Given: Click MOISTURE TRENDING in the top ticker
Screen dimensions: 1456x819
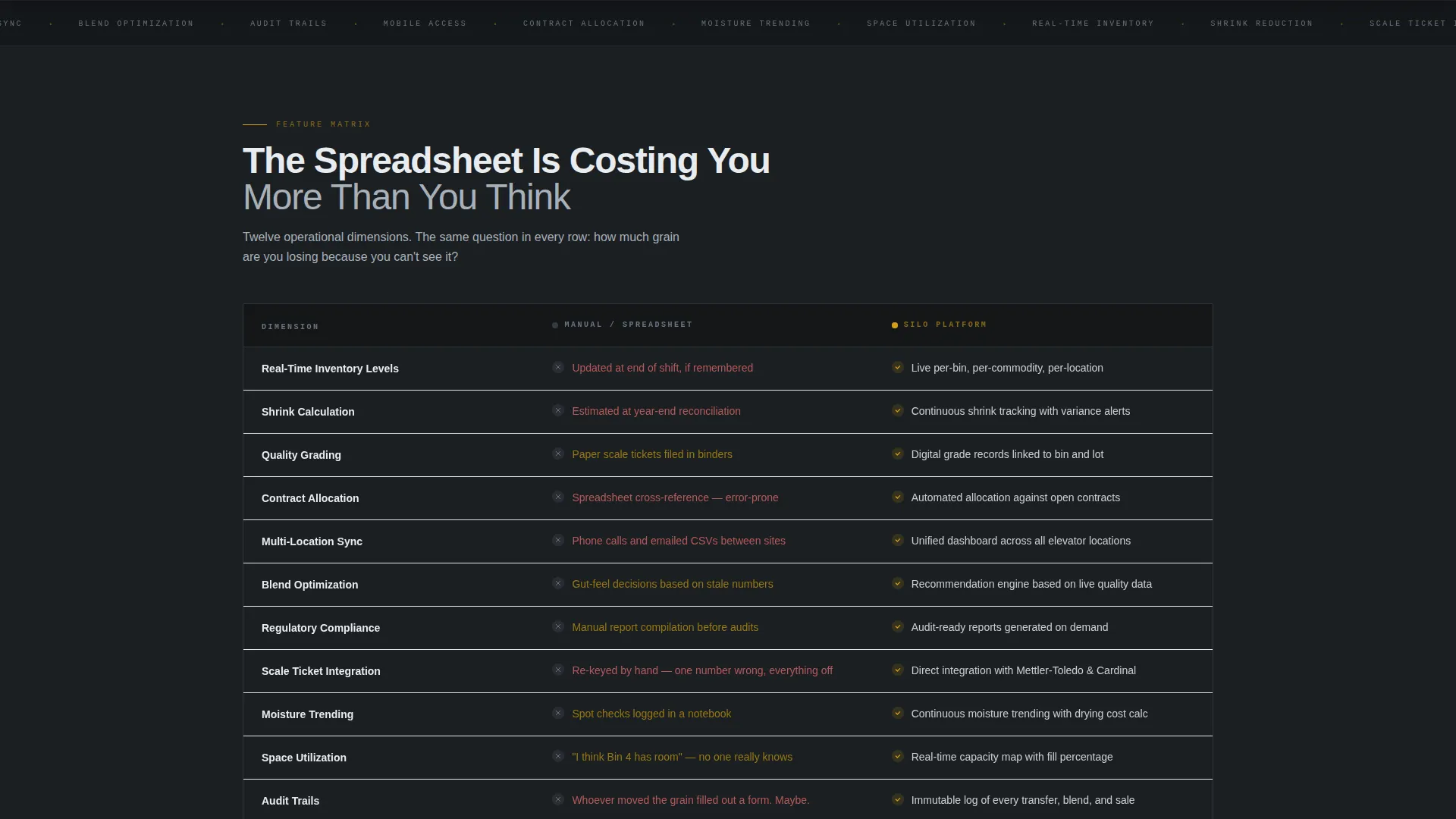Looking at the screenshot, I should (x=756, y=24).
